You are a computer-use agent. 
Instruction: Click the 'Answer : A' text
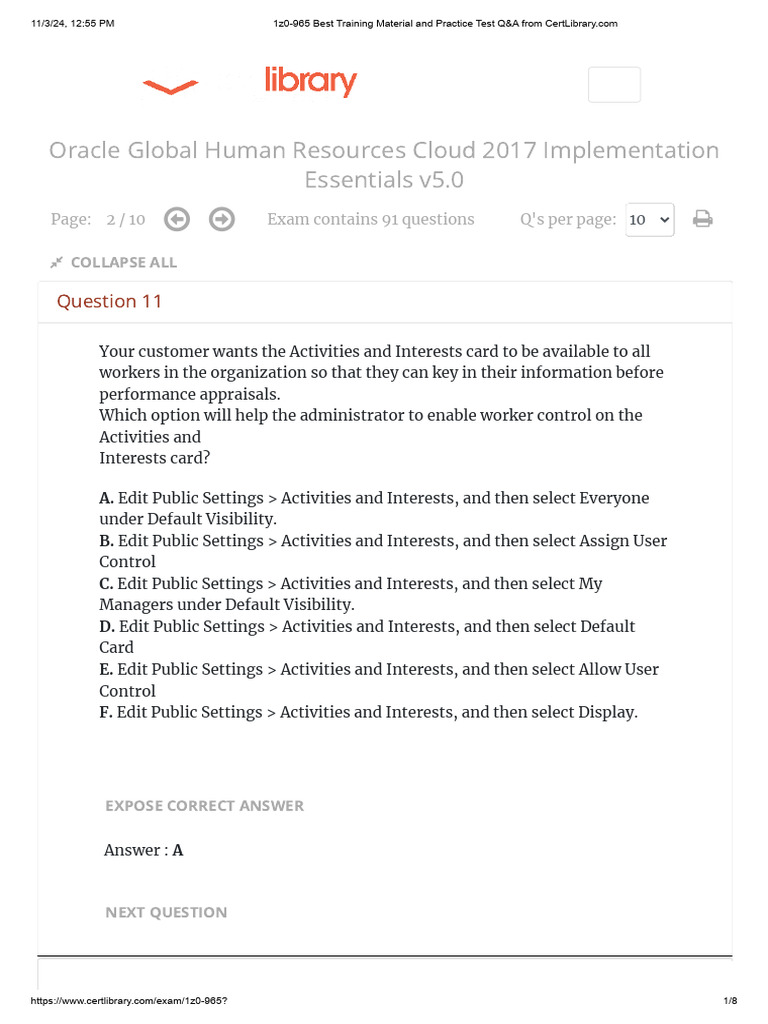144,850
